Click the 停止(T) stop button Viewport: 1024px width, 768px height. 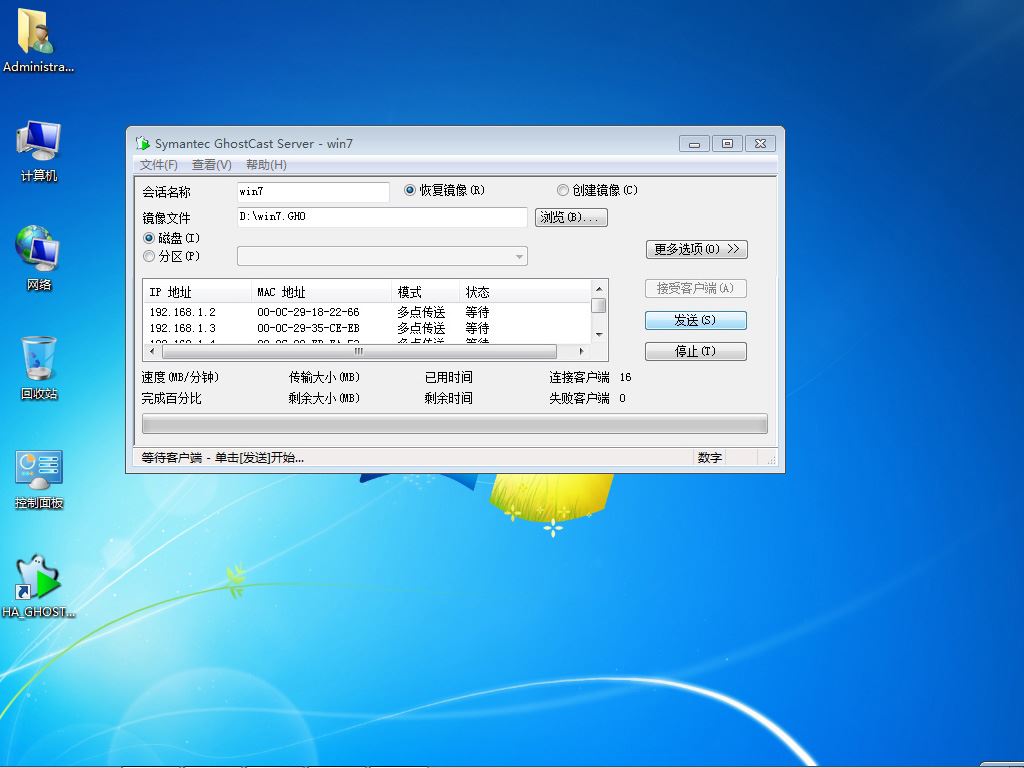696,351
